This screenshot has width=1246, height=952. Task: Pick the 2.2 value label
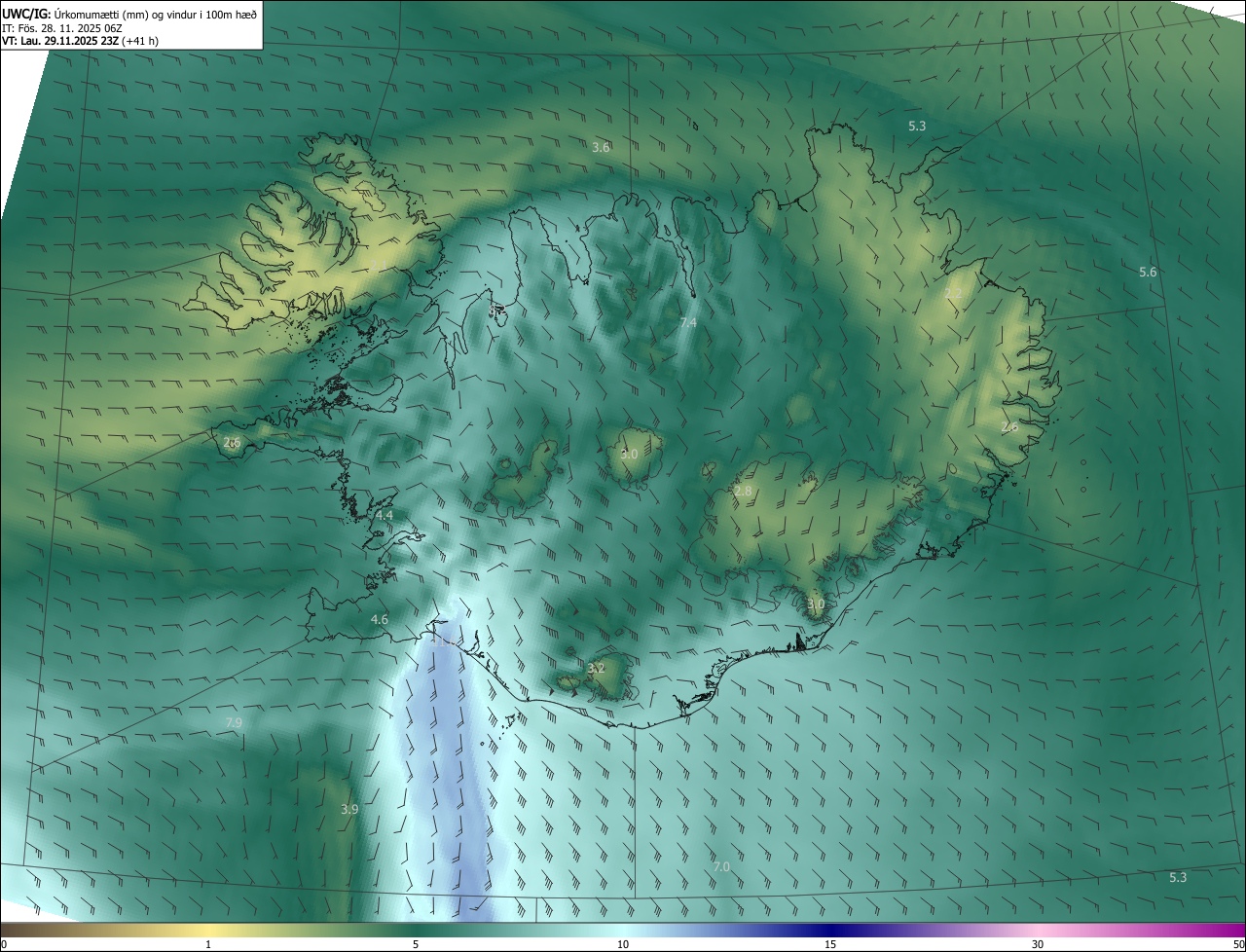(x=953, y=294)
